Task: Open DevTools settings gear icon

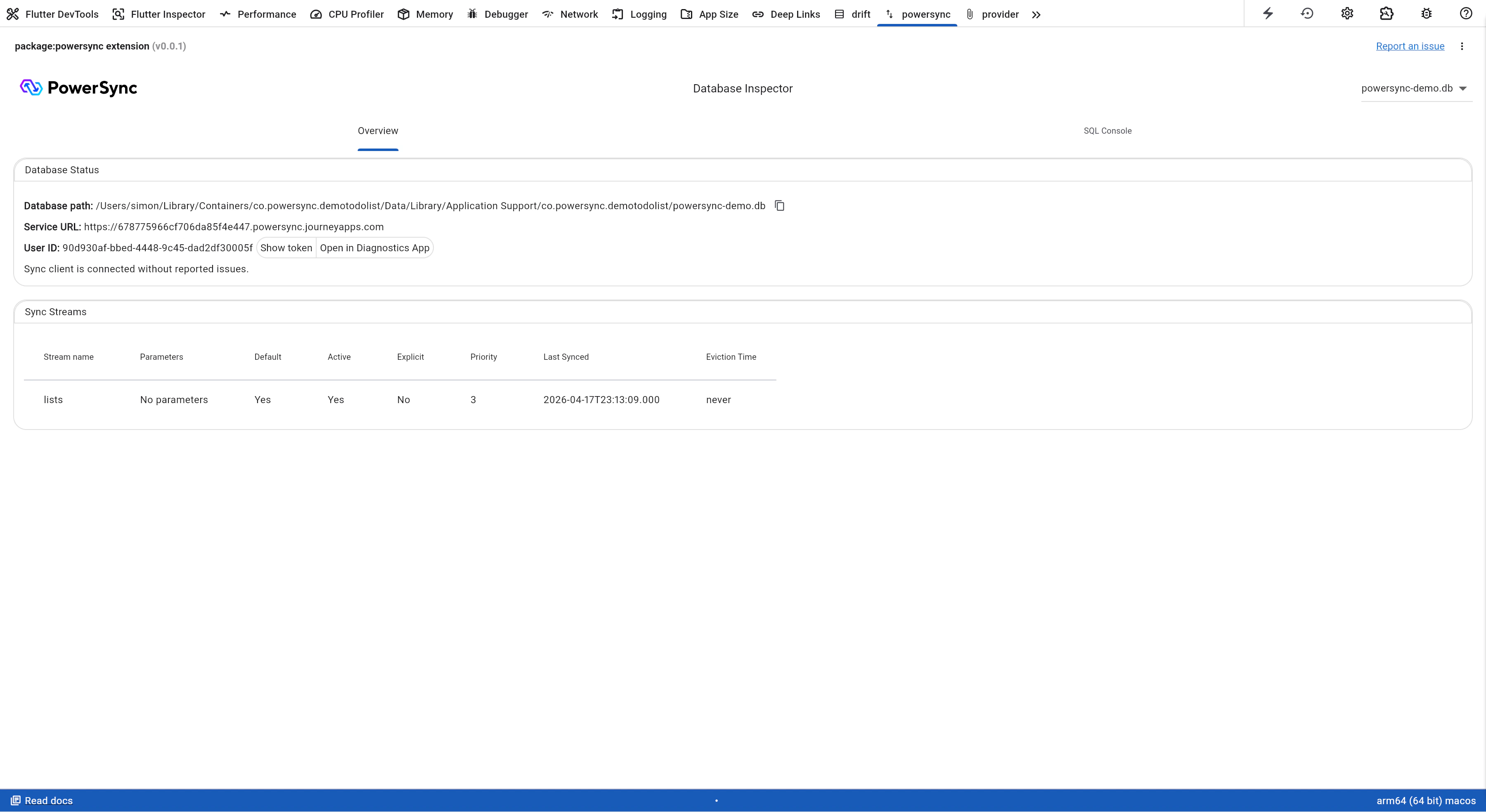Action: pos(1347,13)
